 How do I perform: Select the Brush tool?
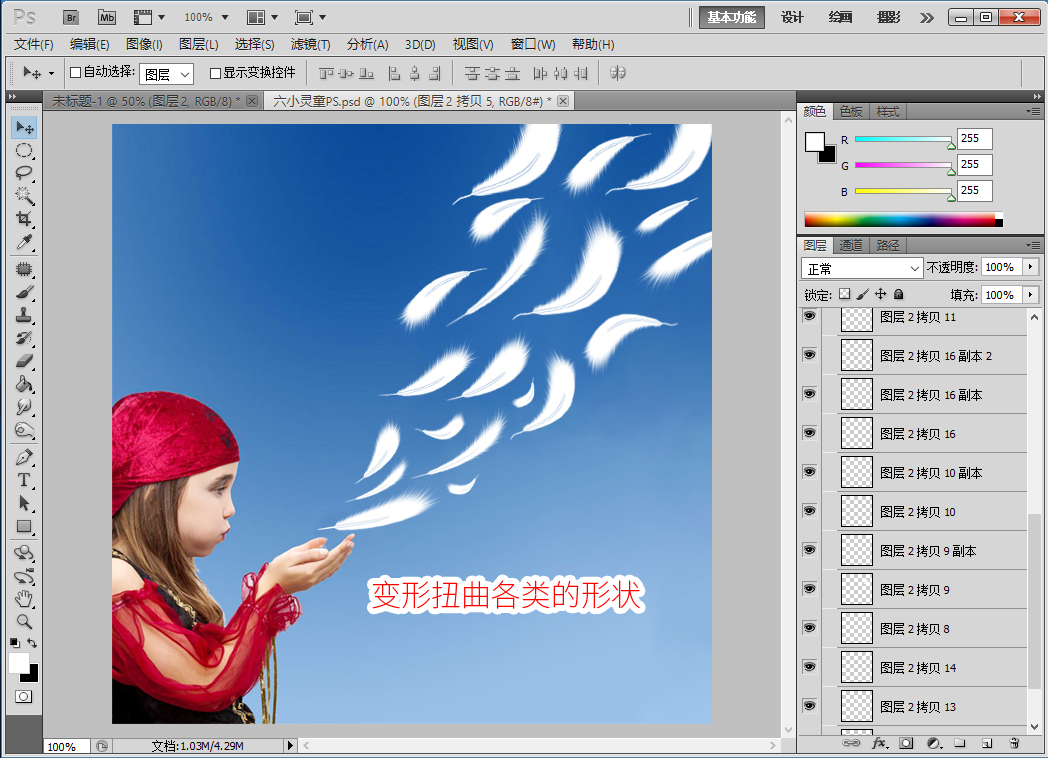coord(24,292)
